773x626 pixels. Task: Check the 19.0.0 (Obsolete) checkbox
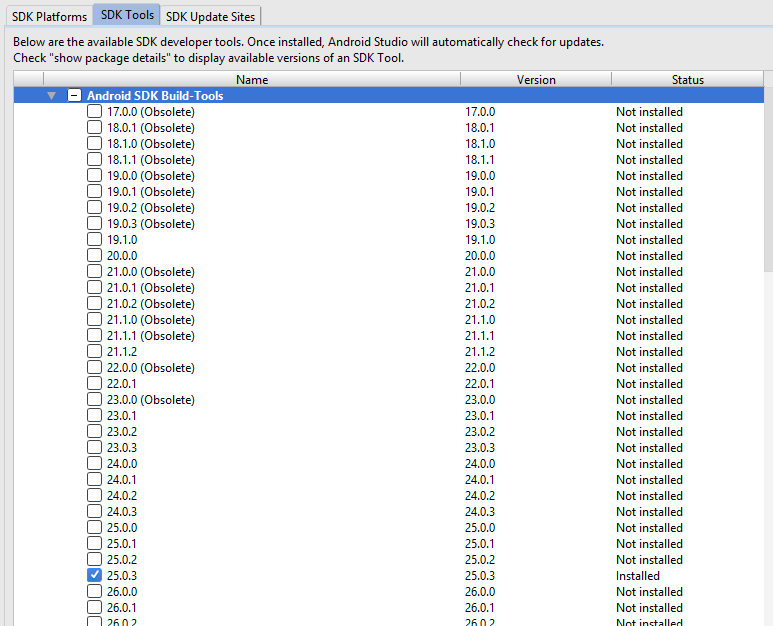tap(94, 175)
